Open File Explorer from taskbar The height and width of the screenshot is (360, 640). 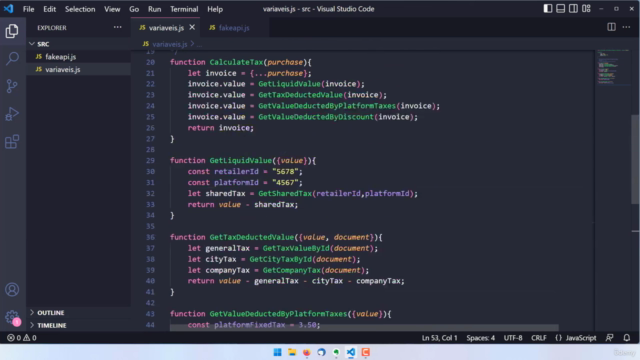click(292, 352)
